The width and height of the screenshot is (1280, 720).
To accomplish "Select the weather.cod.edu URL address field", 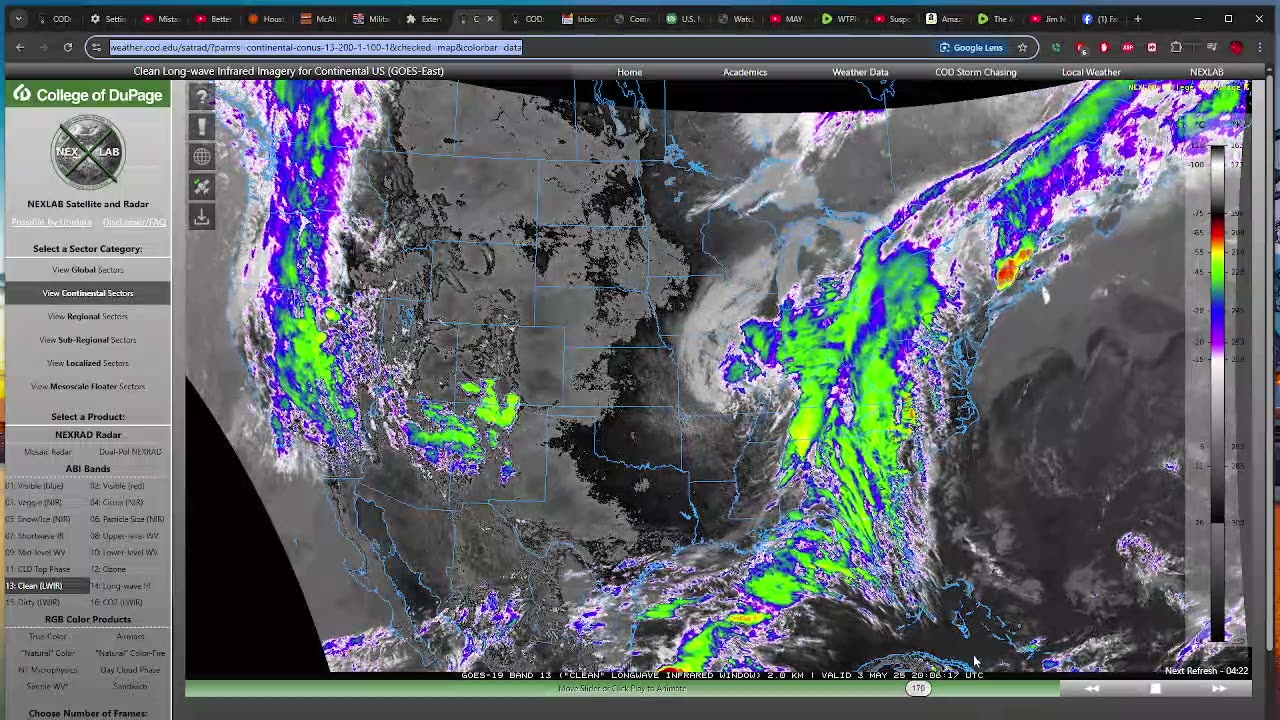I will coord(316,47).
